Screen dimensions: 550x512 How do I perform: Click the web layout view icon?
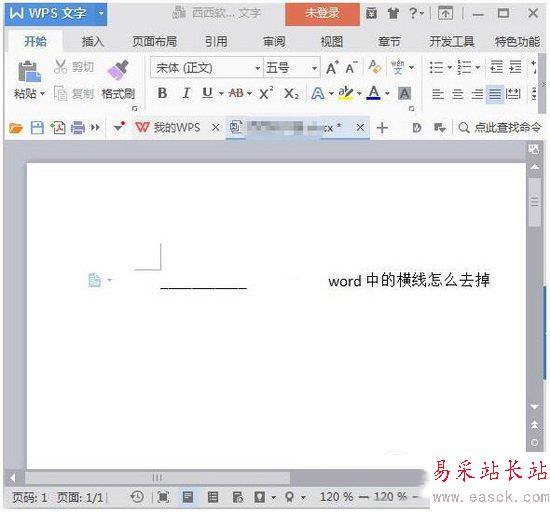[x=237, y=497]
